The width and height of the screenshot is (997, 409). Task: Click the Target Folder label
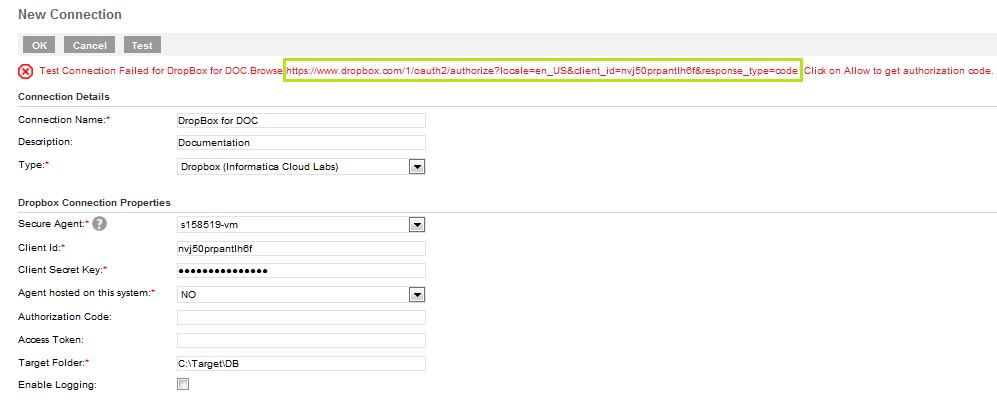pyautogui.click(x=52, y=362)
